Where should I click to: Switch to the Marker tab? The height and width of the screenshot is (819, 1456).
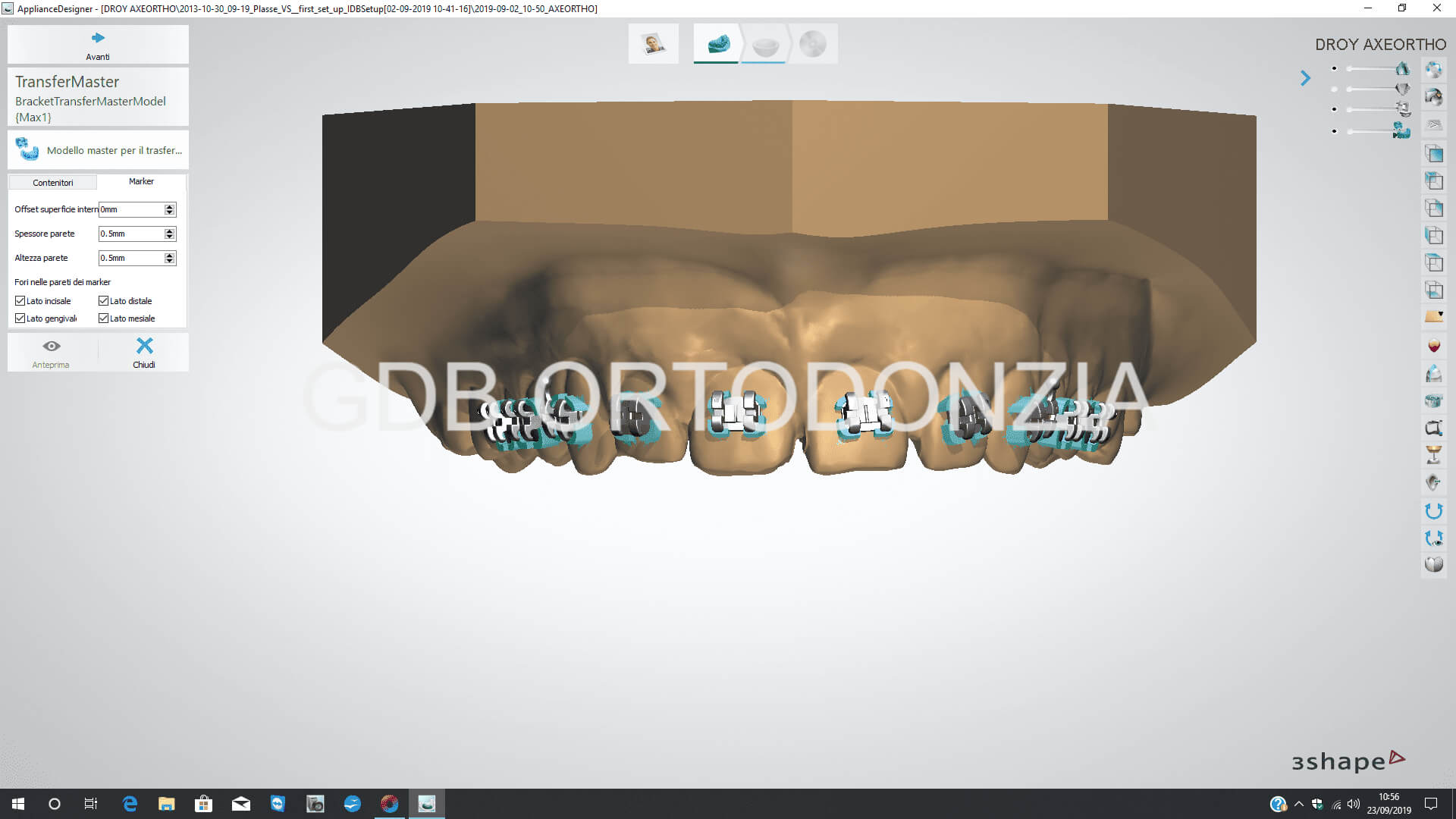coord(141,182)
